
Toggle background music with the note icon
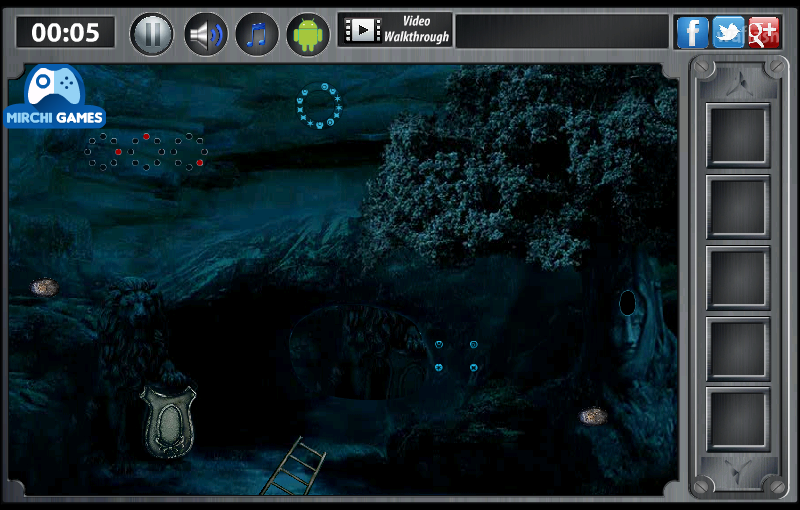pyautogui.click(x=257, y=34)
